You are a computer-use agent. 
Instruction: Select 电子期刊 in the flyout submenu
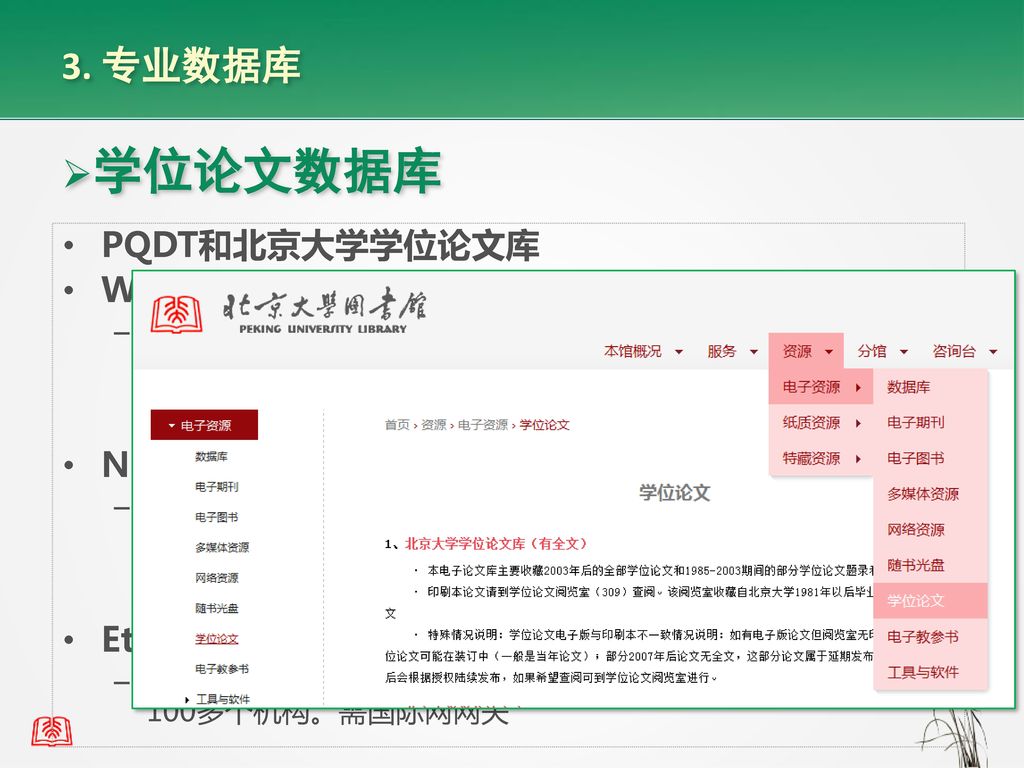(x=930, y=423)
